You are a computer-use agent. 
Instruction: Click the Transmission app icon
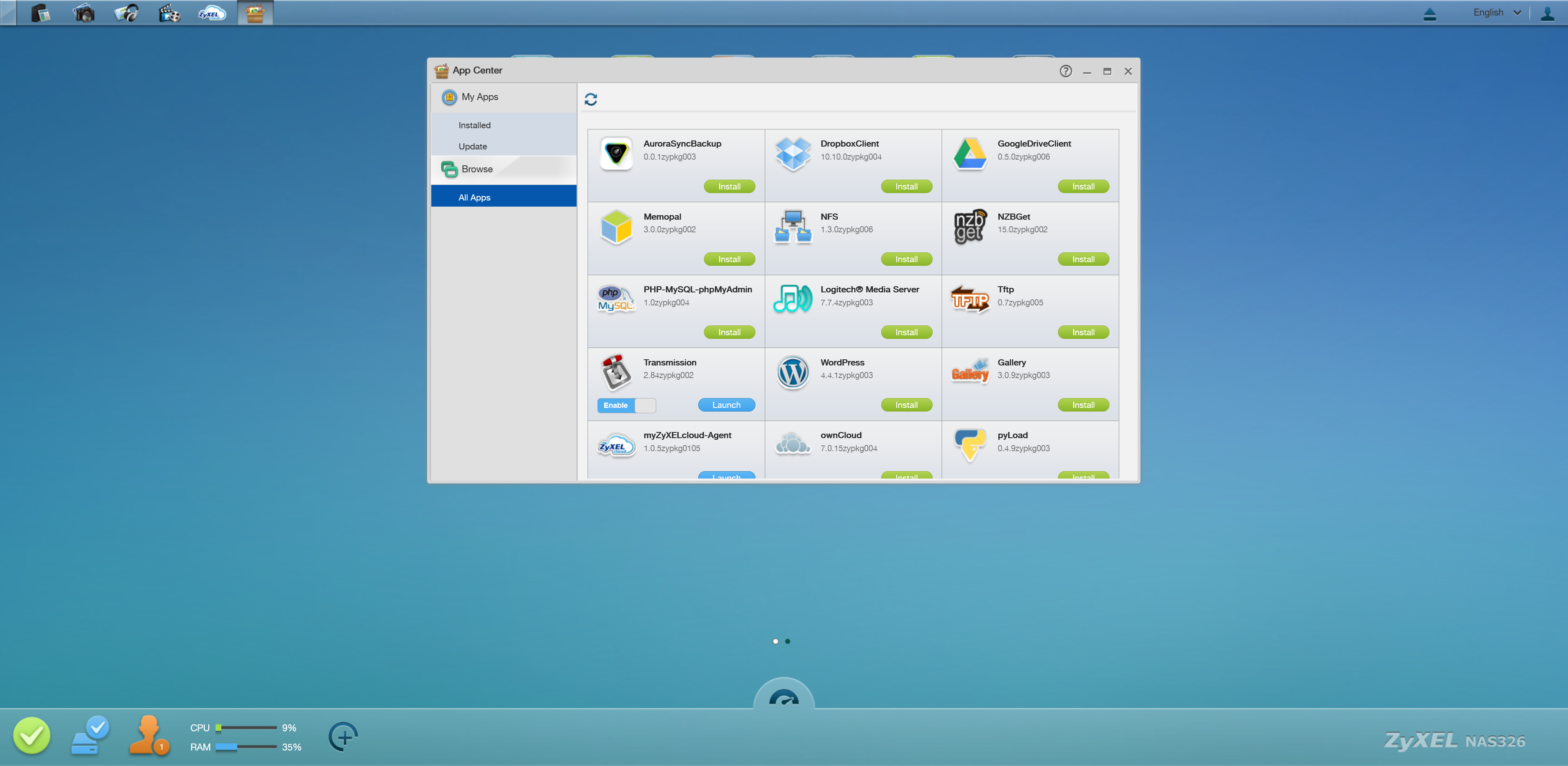click(616, 372)
